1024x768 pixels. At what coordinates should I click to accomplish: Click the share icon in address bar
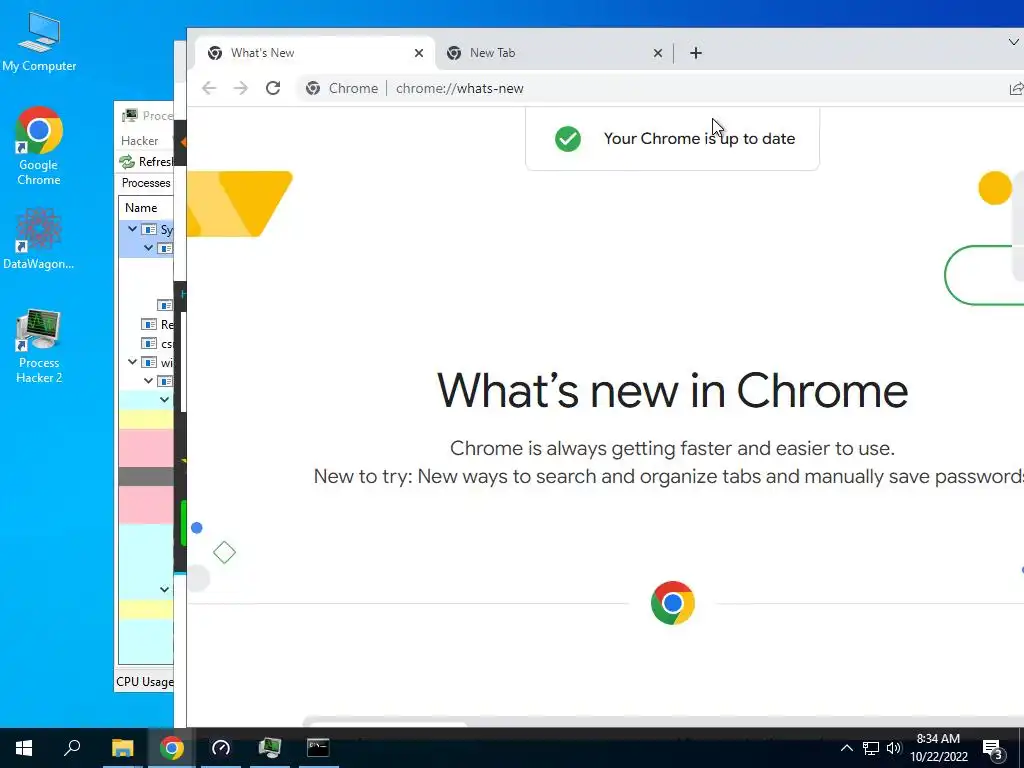1016,88
